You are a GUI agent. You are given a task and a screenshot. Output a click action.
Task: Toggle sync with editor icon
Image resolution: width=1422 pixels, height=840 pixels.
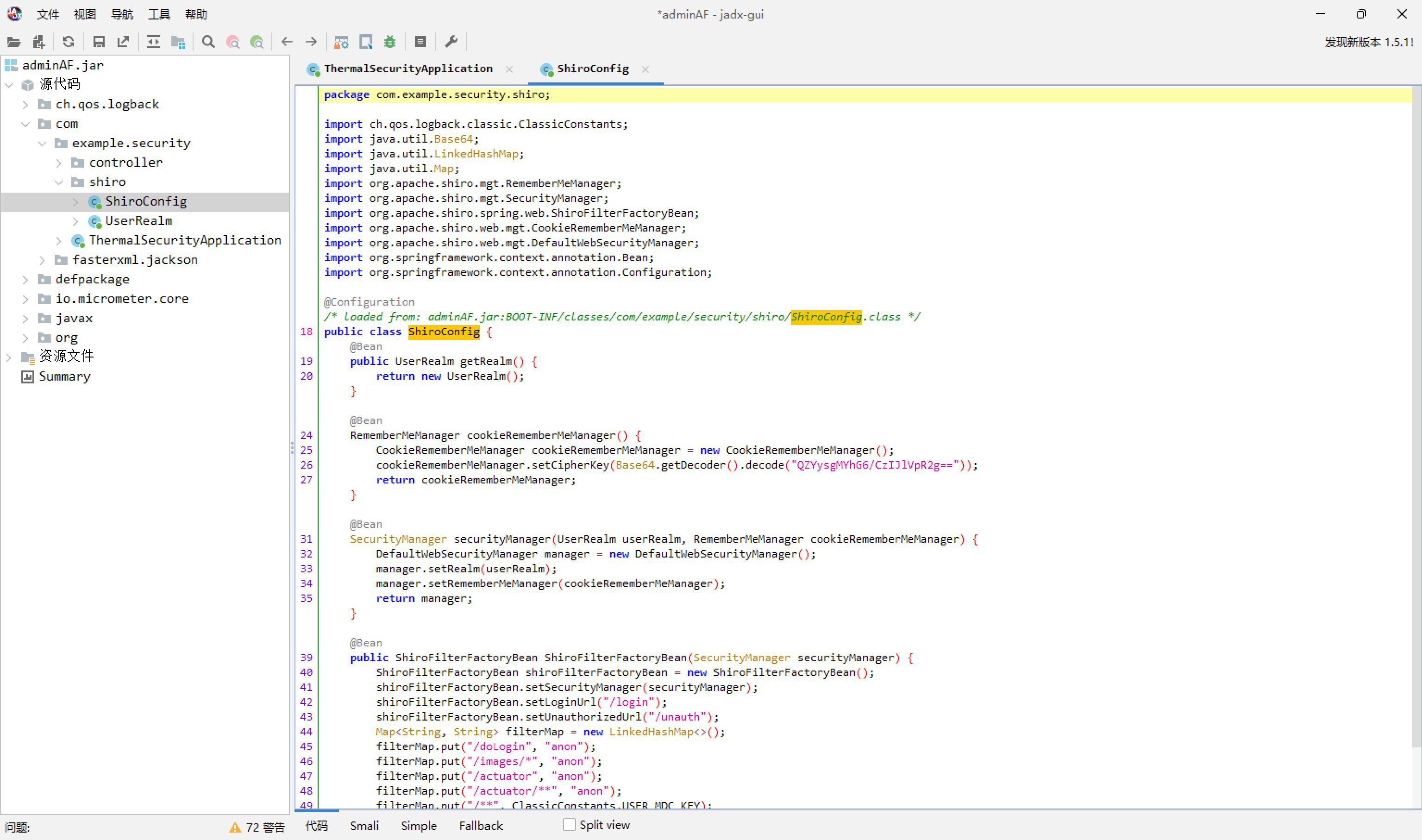point(153,42)
